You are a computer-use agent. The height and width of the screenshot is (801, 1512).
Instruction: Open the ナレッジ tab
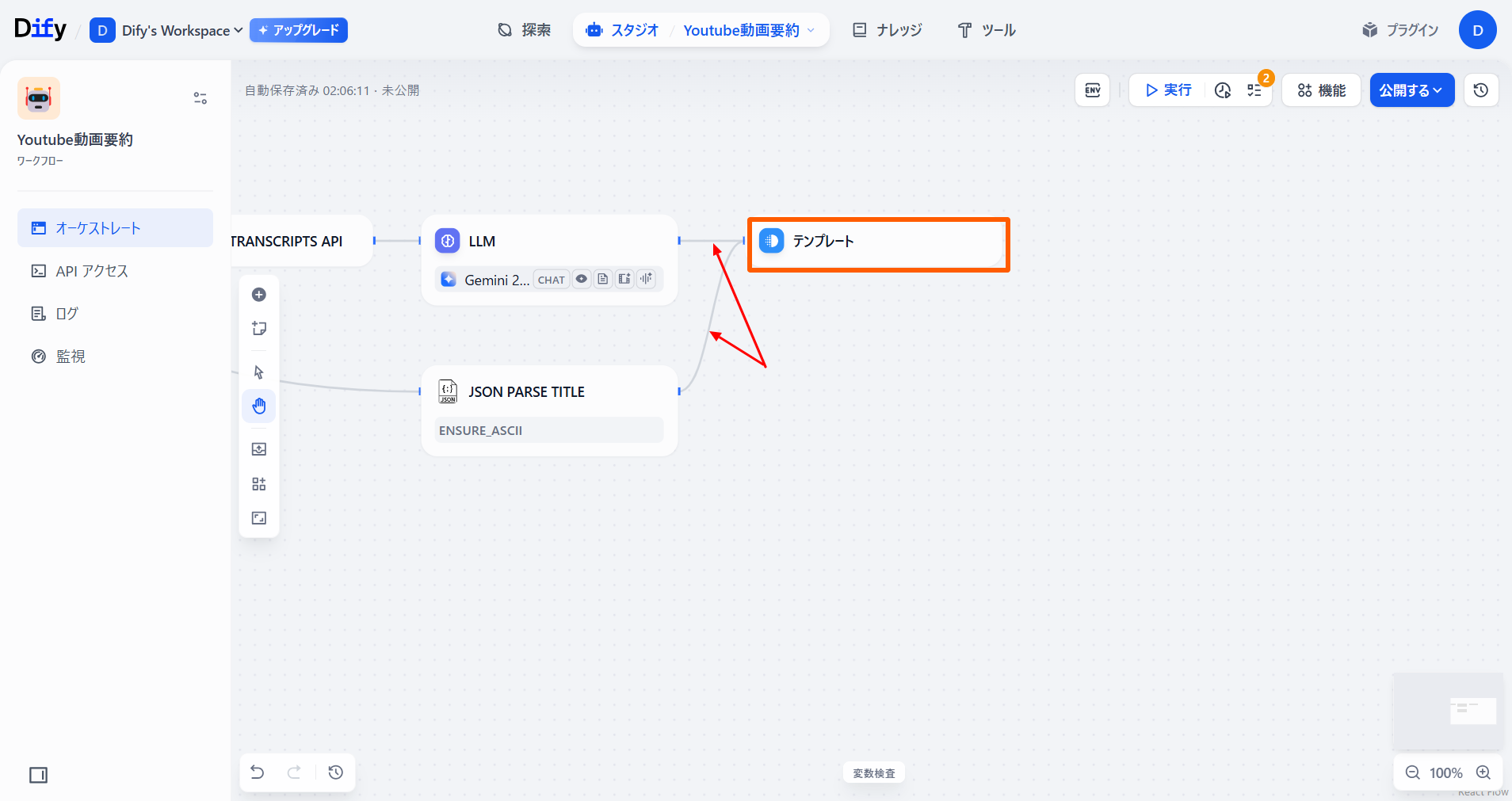tap(888, 31)
